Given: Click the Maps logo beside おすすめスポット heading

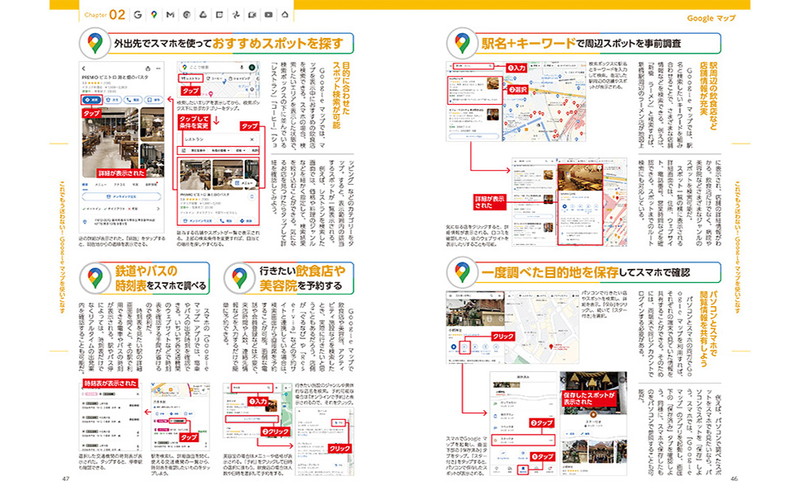Looking at the screenshot, I should (93, 43).
